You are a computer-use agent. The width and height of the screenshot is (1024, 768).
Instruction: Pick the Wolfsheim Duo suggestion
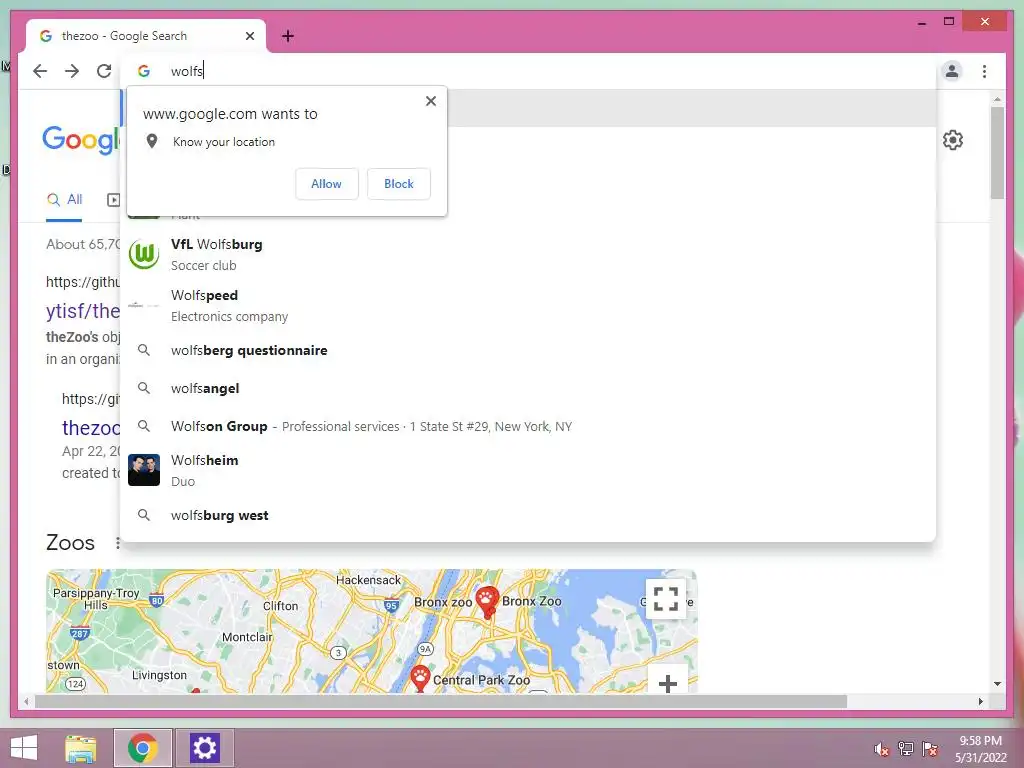click(528, 470)
